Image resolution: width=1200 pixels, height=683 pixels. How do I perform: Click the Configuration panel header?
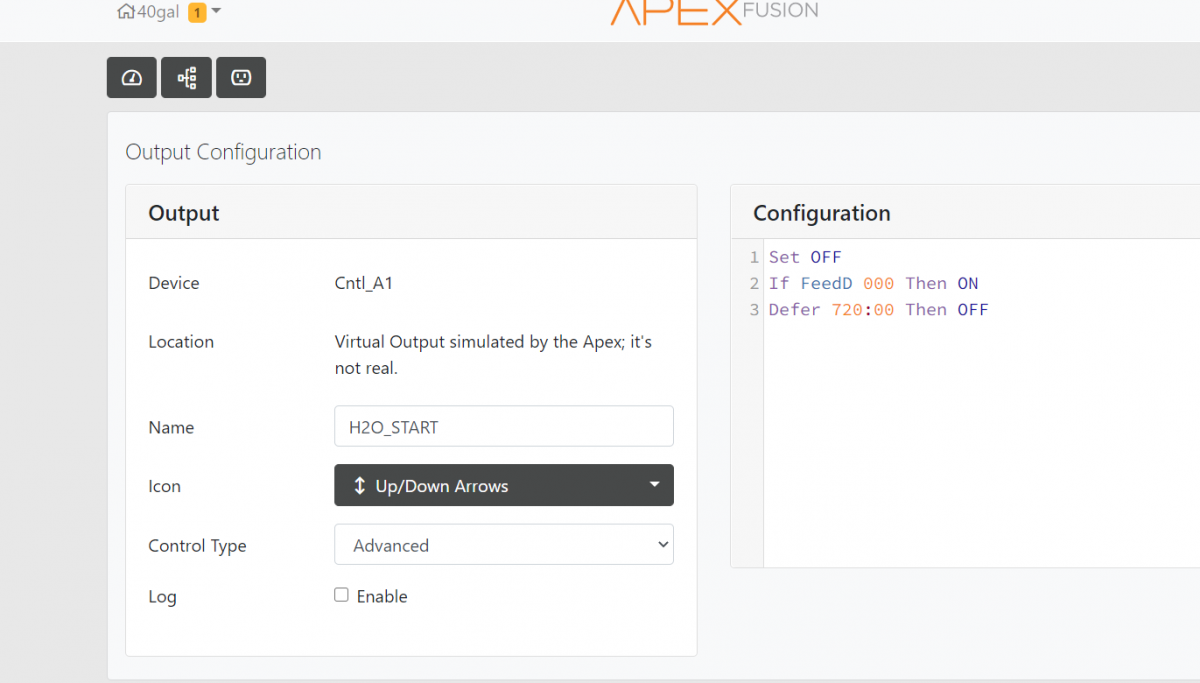[965, 212]
